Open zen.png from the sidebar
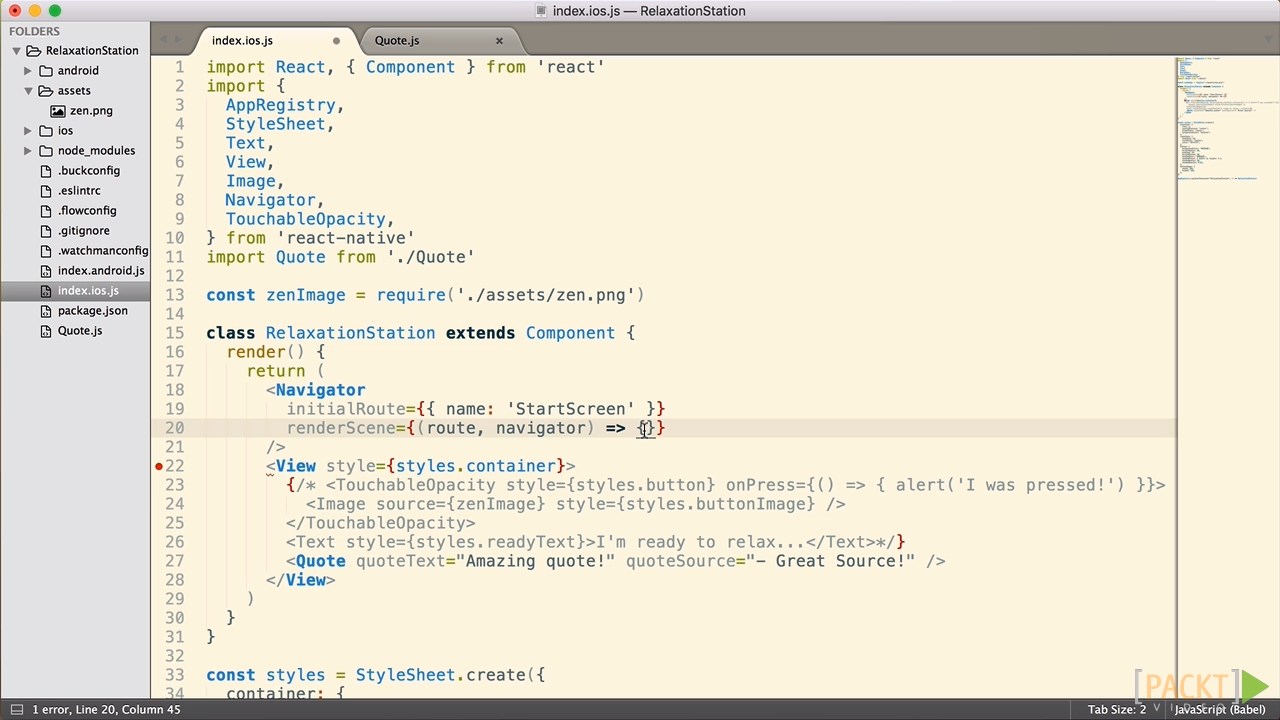 (x=91, y=111)
